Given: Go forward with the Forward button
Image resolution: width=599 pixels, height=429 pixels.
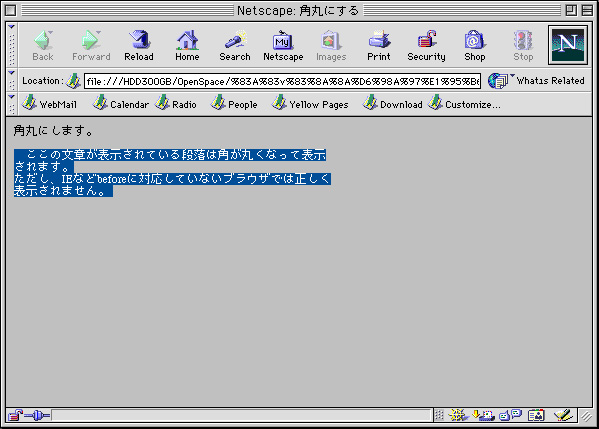Looking at the screenshot, I should pyautogui.click(x=91, y=45).
